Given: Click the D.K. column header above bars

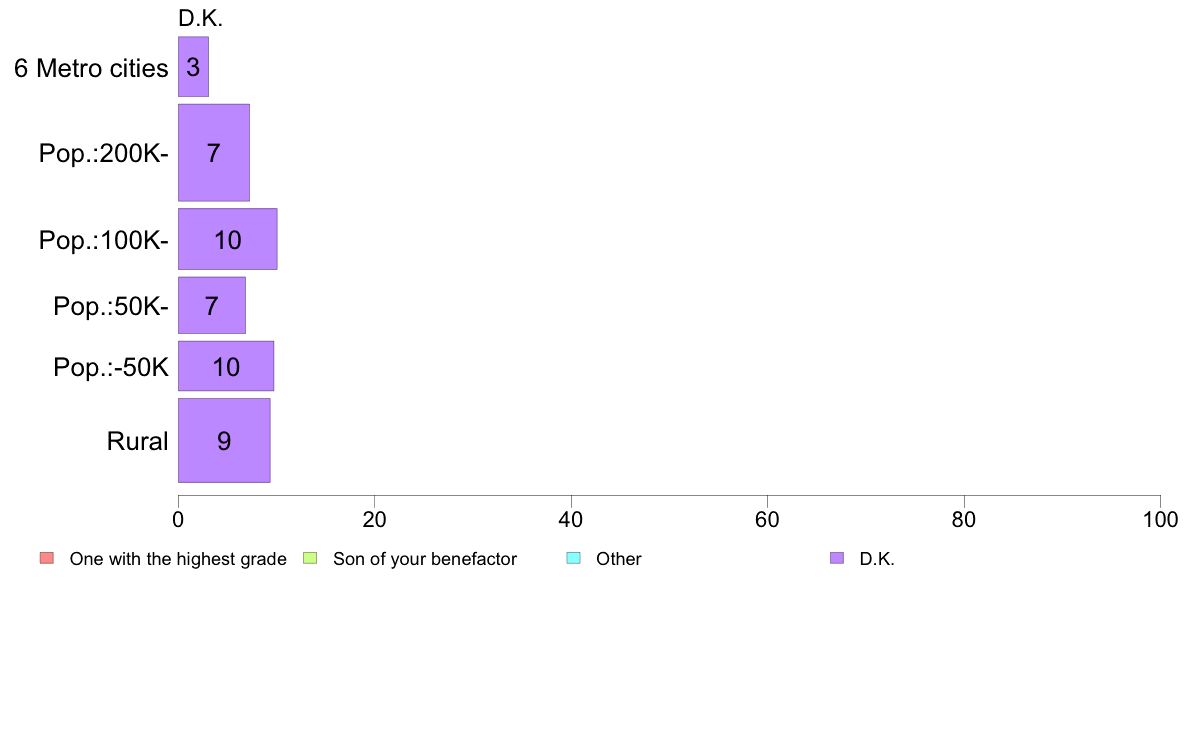Looking at the screenshot, I should [x=201, y=18].
